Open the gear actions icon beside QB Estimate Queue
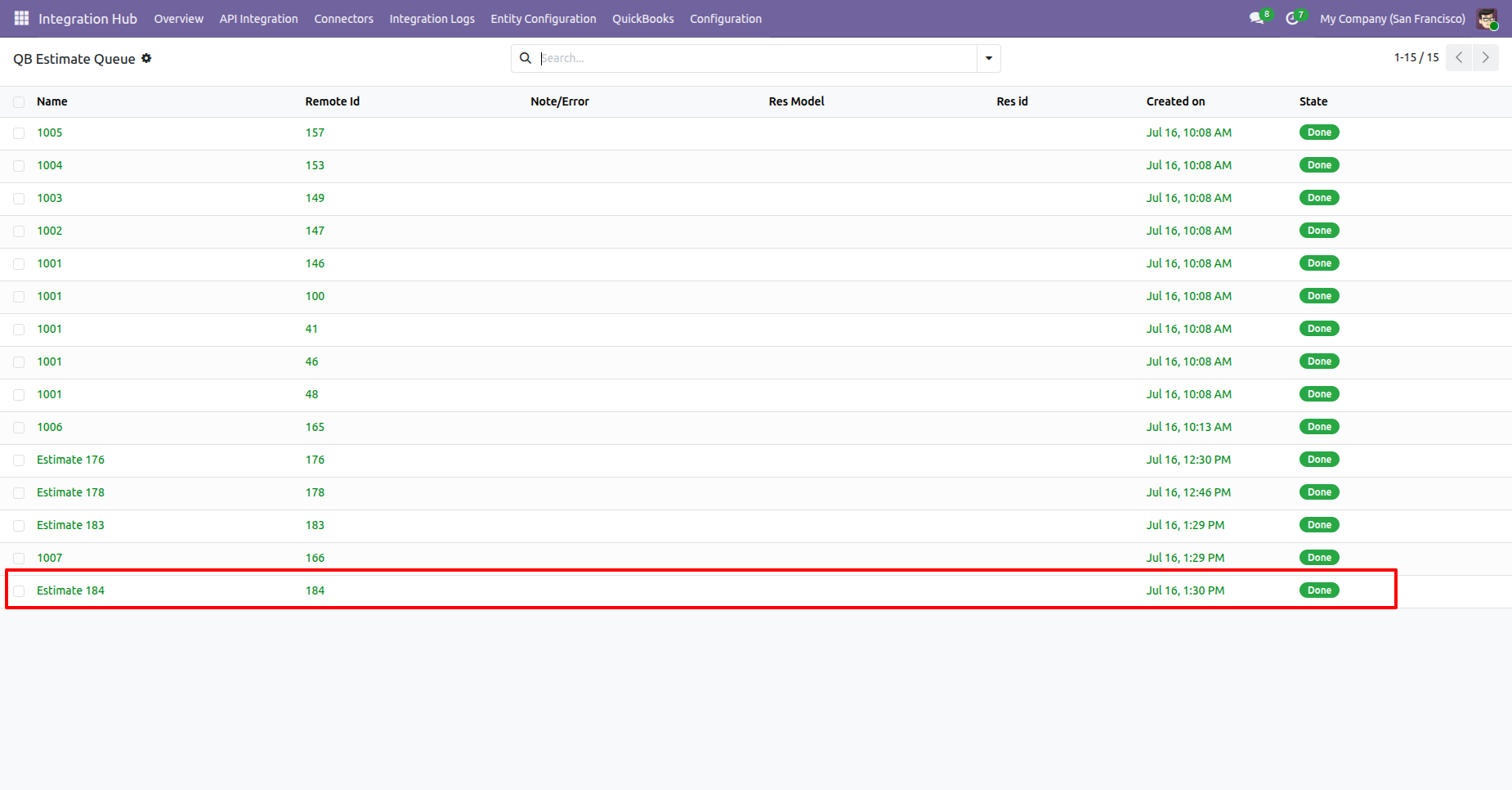The height and width of the screenshot is (790, 1512). point(146,58)
